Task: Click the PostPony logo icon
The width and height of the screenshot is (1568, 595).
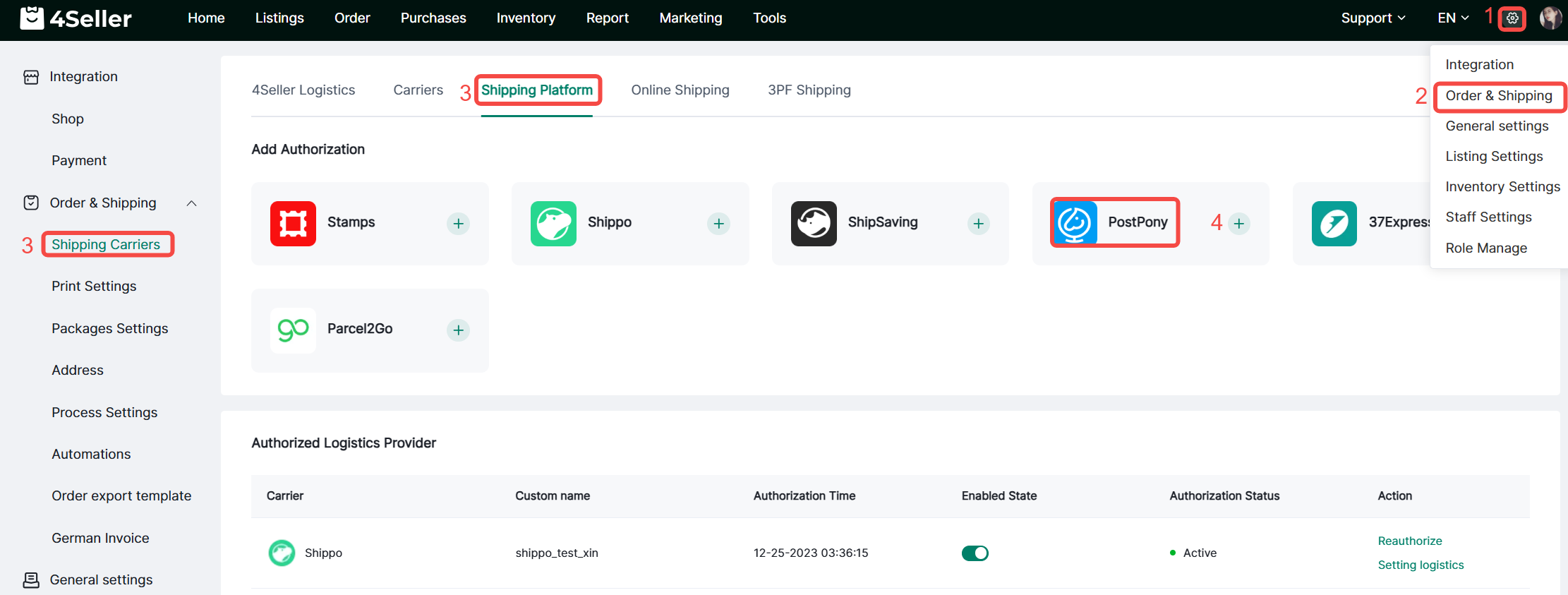Action: click(1075, 223)
